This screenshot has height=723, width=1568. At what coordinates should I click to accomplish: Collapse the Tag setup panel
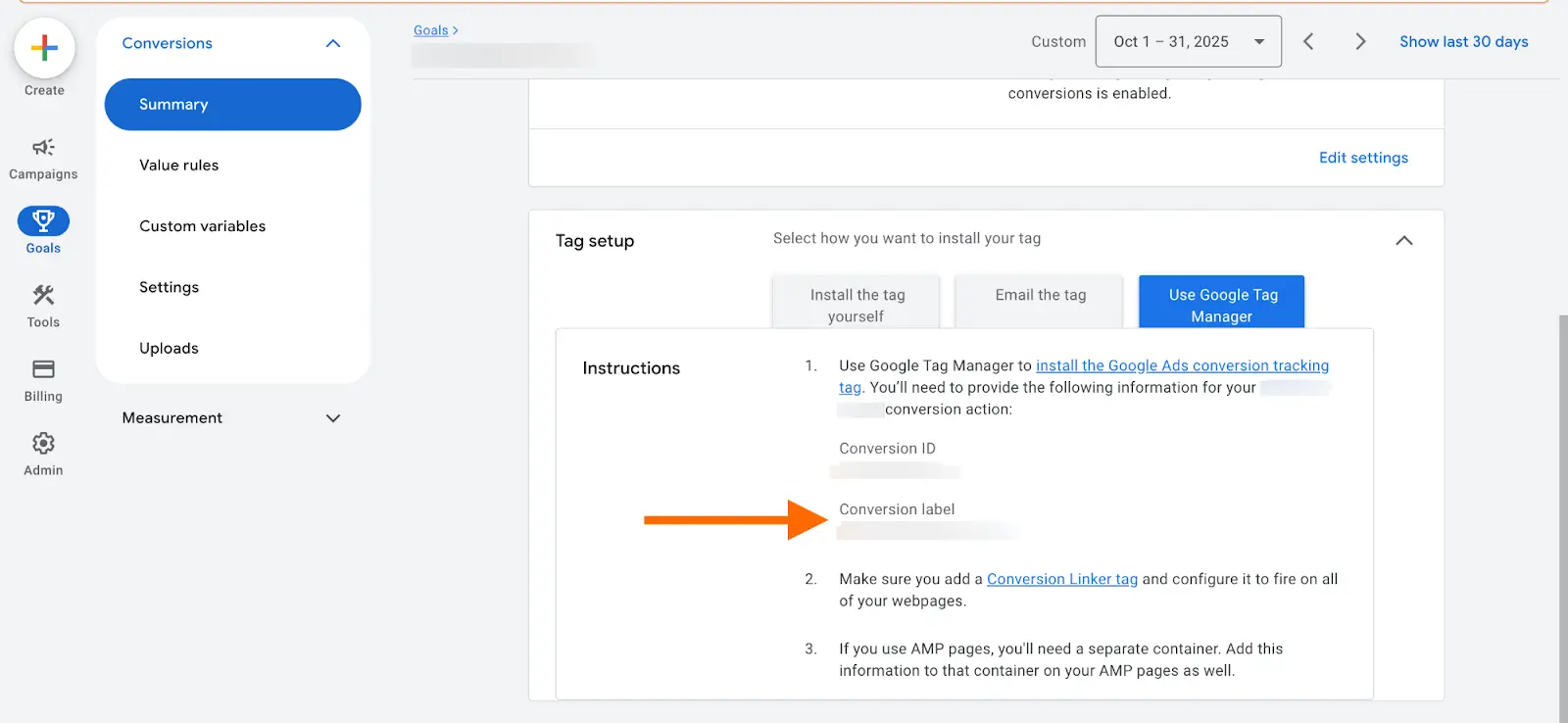[x=1404, y=241]
